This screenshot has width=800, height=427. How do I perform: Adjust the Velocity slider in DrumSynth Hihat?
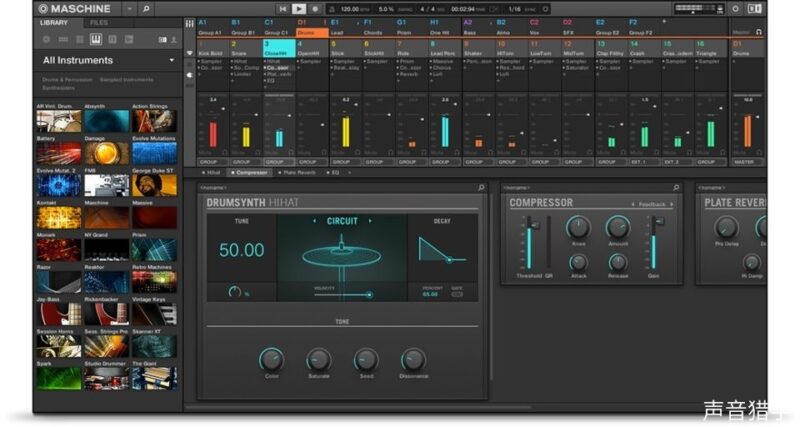[343, 295]
